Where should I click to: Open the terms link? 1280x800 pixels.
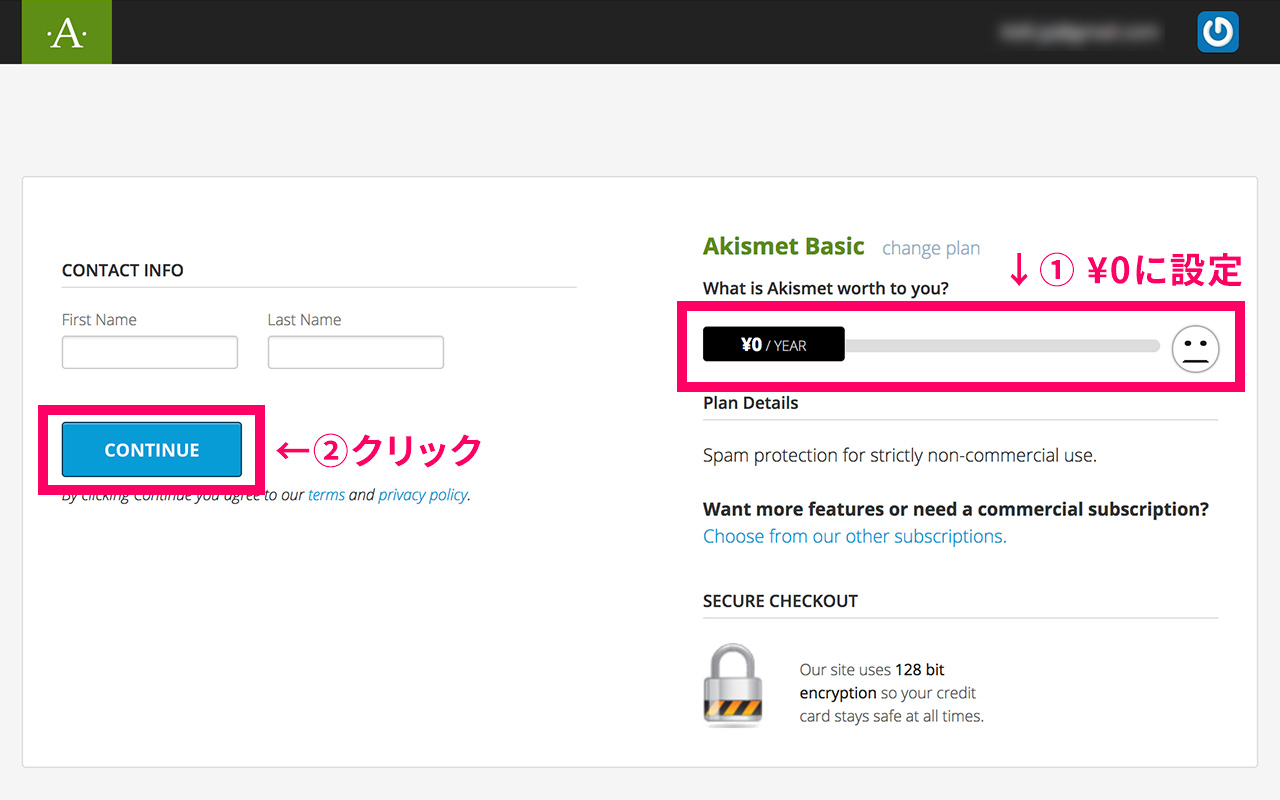pos(326,495)
